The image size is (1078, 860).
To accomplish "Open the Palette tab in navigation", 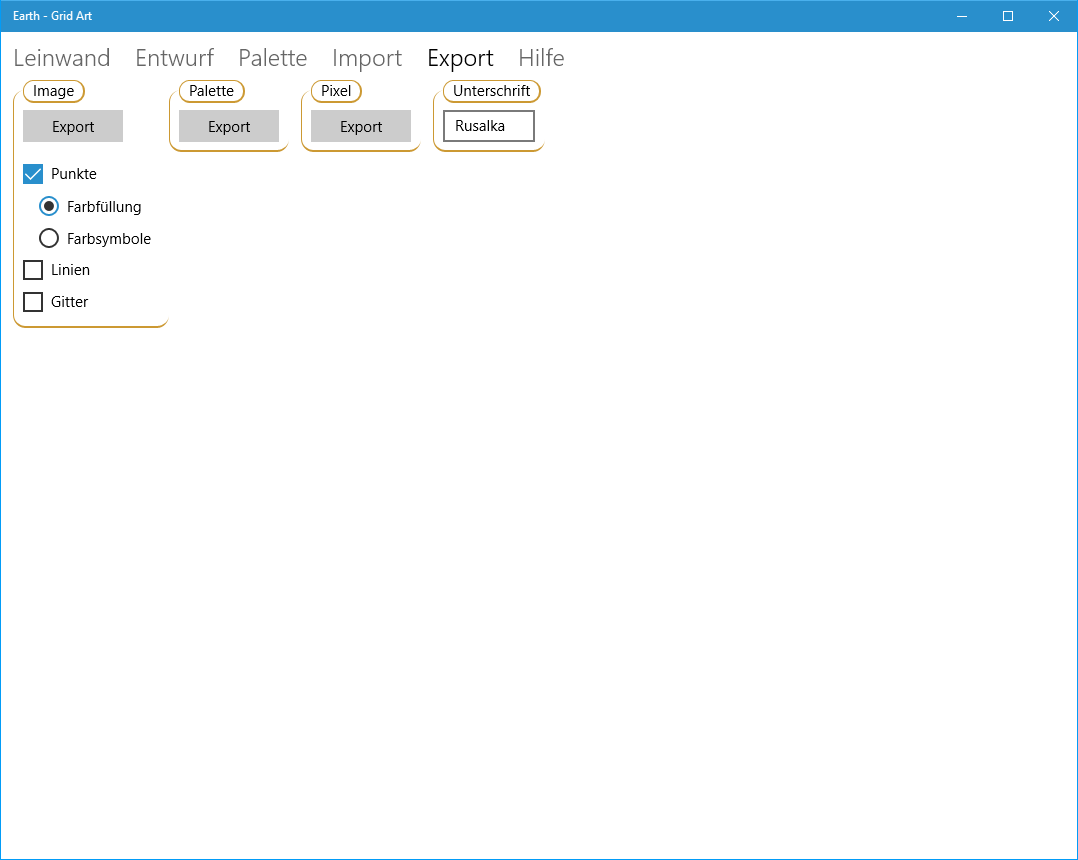I will point(273,58).
